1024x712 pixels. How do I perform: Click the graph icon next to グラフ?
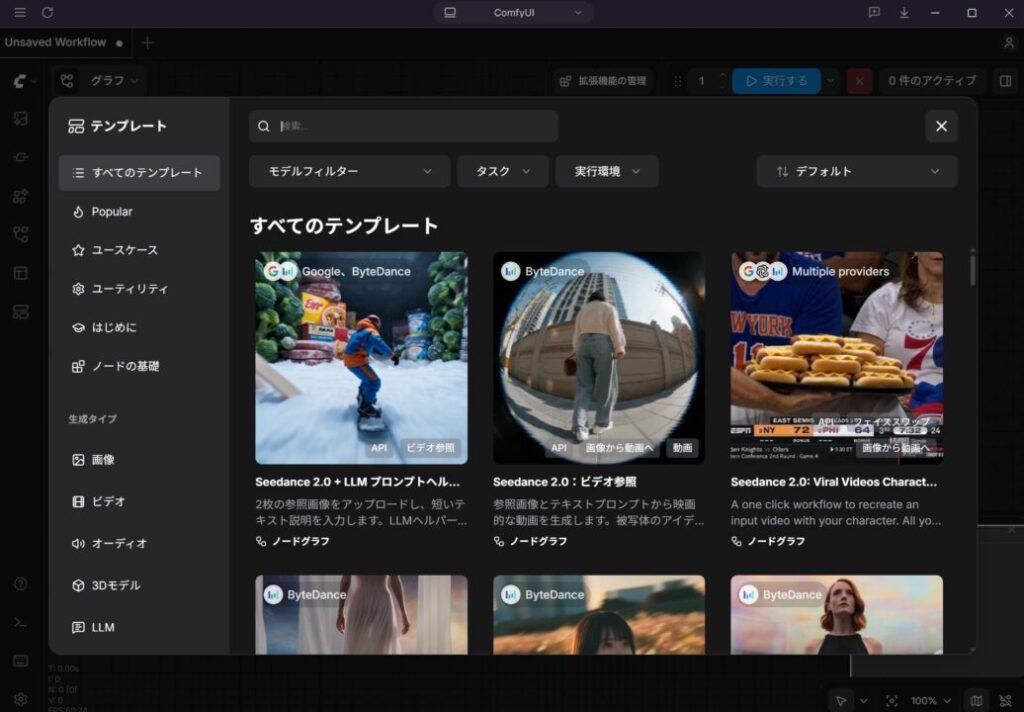click(x=67, y=81)
